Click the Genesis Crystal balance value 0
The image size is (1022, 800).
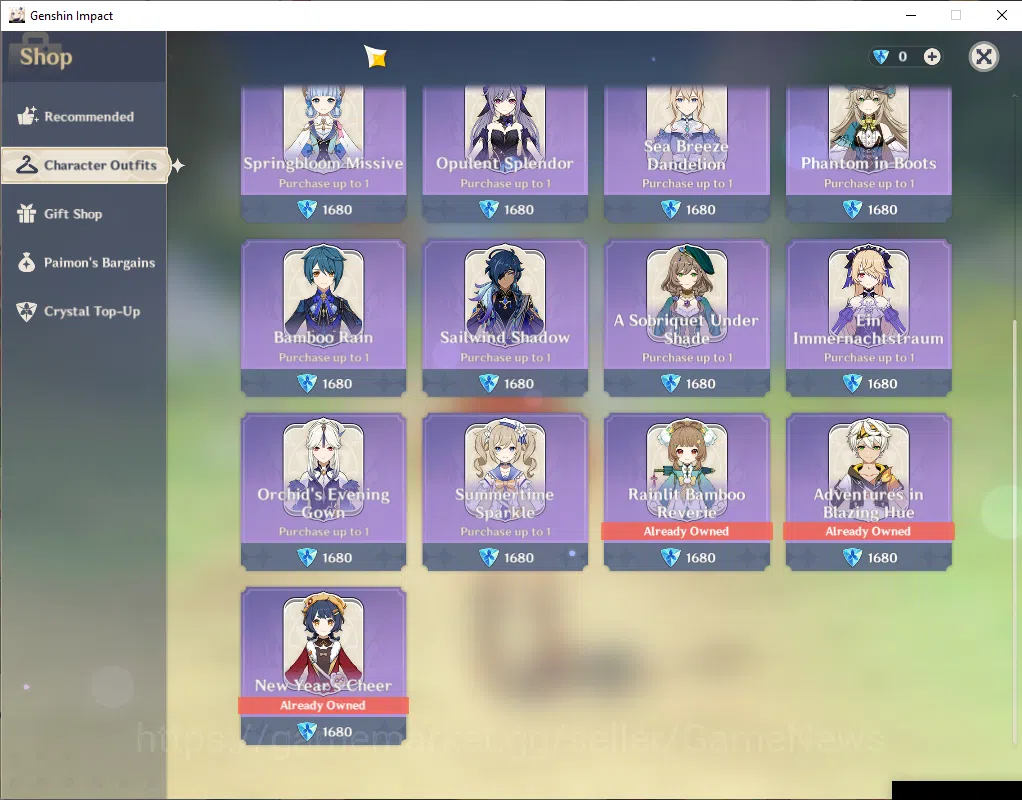click(903, 57)
